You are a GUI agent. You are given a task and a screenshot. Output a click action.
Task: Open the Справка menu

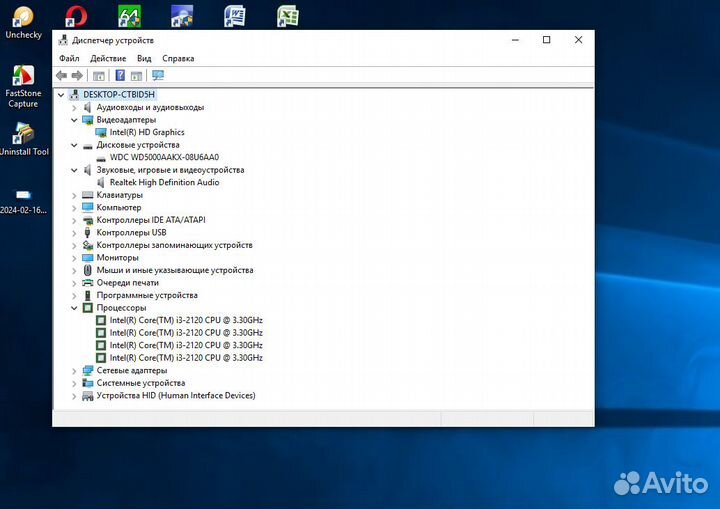(x=178, y=58)
